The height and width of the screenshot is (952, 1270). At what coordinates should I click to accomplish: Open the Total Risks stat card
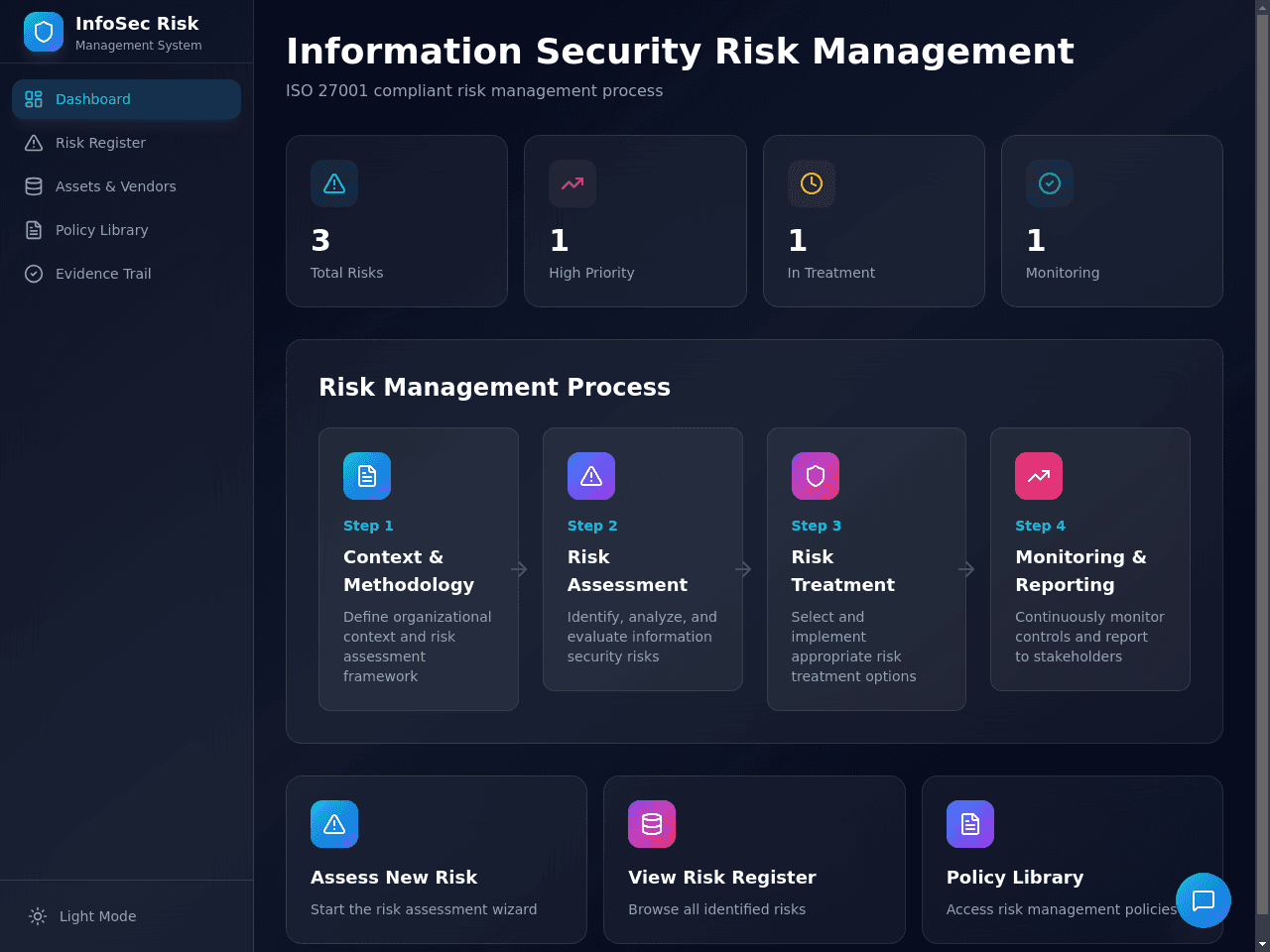click(397, 221)
